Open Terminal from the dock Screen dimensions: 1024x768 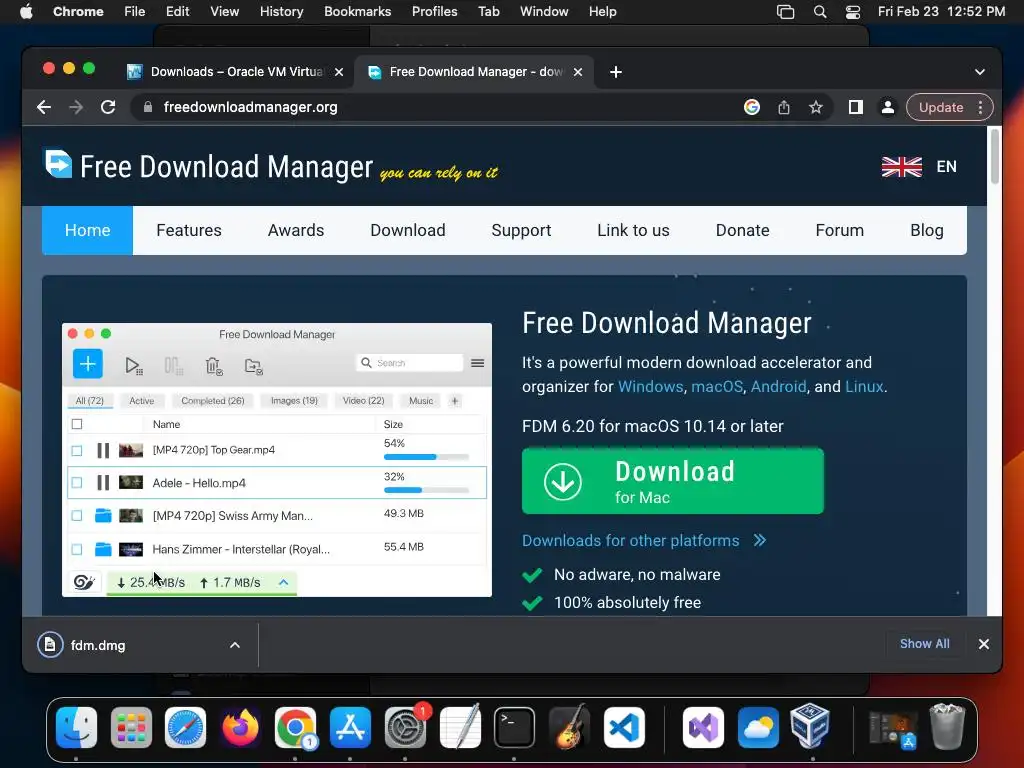coord(515,727)
